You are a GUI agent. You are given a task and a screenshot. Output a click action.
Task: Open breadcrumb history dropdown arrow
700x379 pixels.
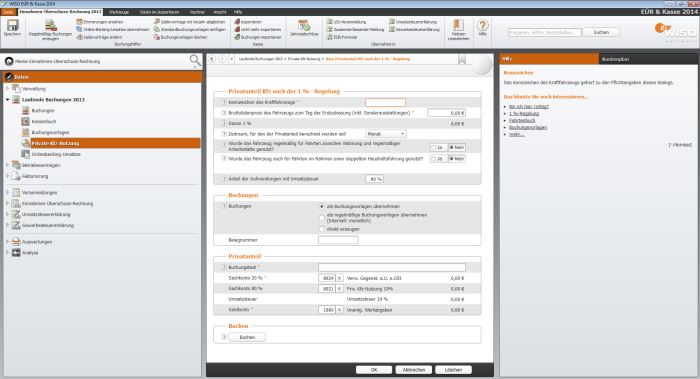click(231, 59)
